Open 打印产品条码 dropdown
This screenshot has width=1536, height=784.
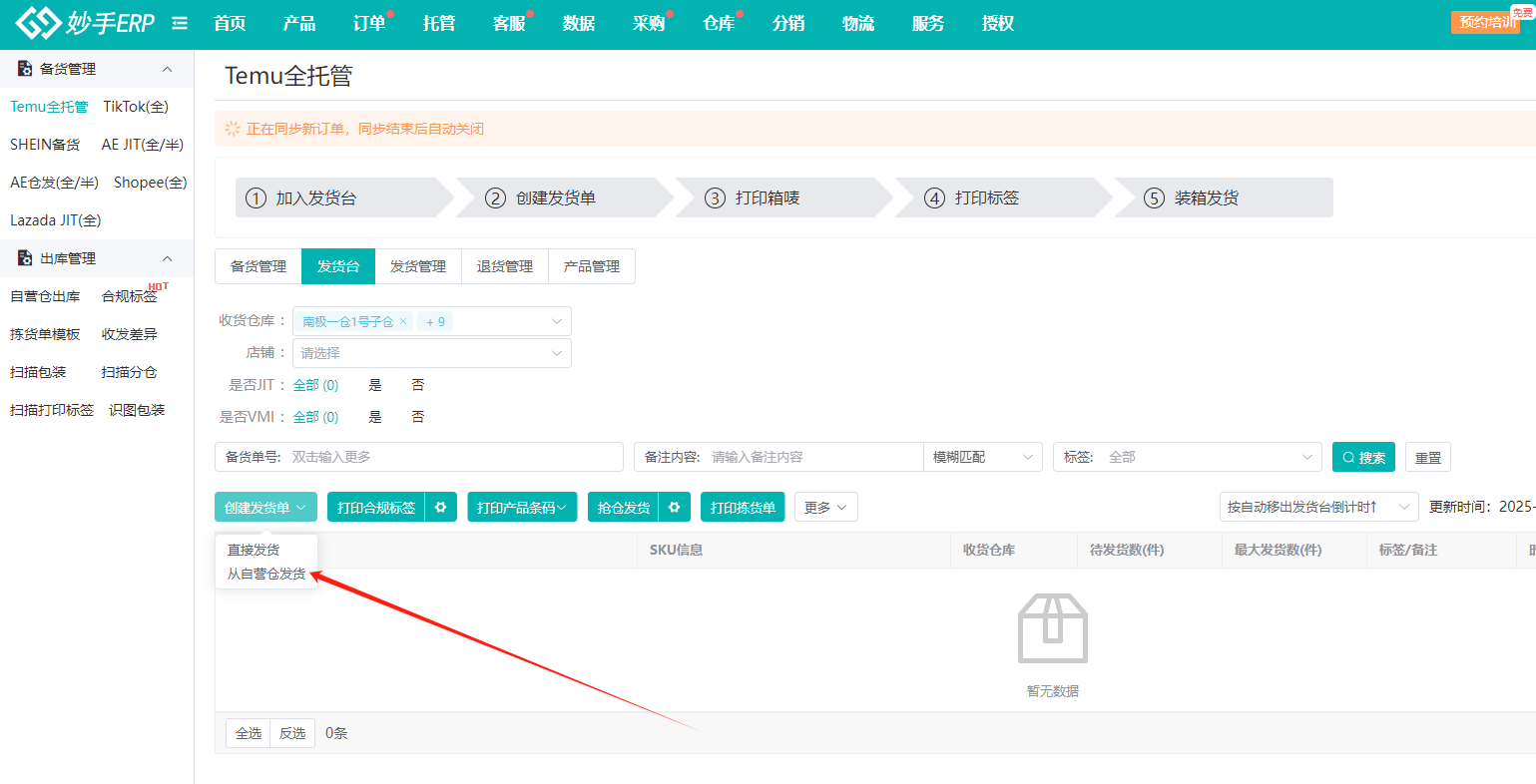(x=522, y=507)
